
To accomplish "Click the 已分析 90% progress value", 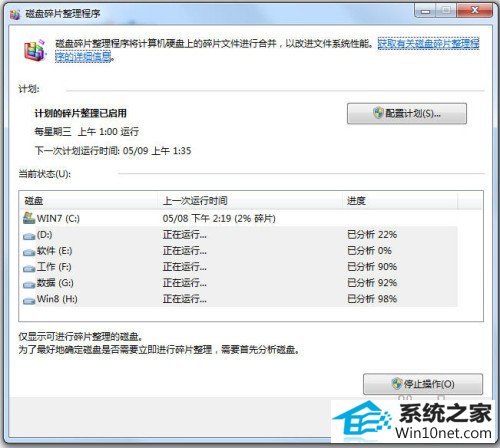I will click(x=372, y=267).
